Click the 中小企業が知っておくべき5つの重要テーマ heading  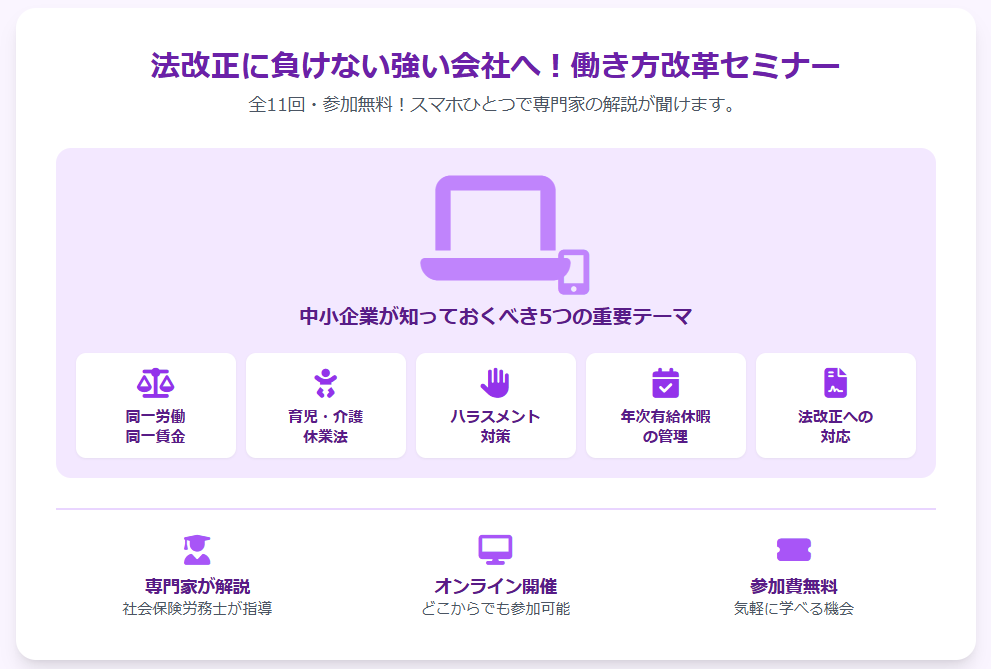[495, 317]
